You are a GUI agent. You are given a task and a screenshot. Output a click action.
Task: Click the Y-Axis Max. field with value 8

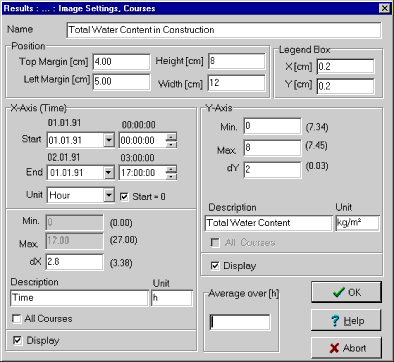[x=272, y=148]
